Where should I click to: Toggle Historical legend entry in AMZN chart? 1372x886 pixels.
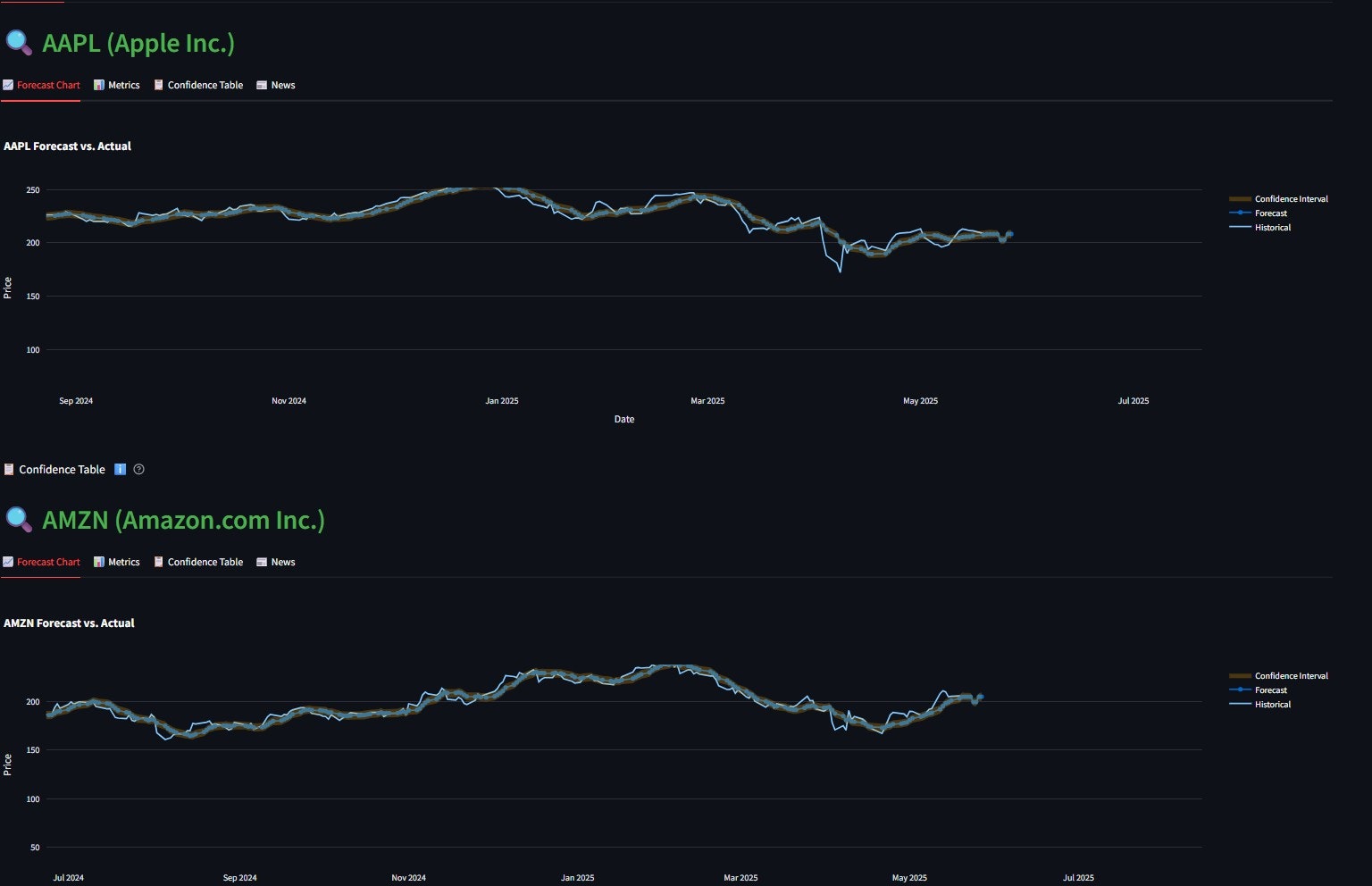coord(1260,705)
